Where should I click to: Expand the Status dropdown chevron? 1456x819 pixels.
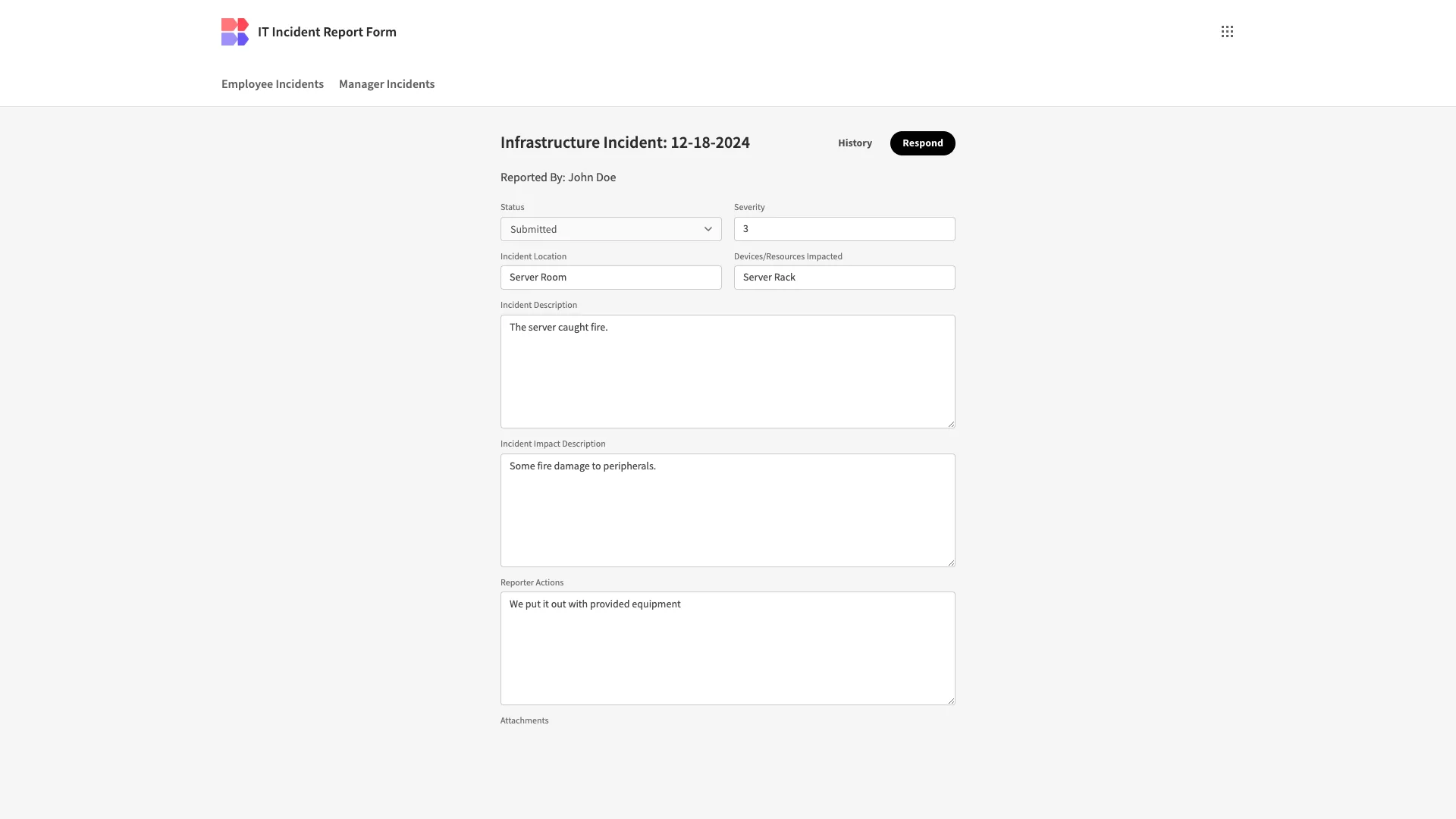[x=708, y=229]
